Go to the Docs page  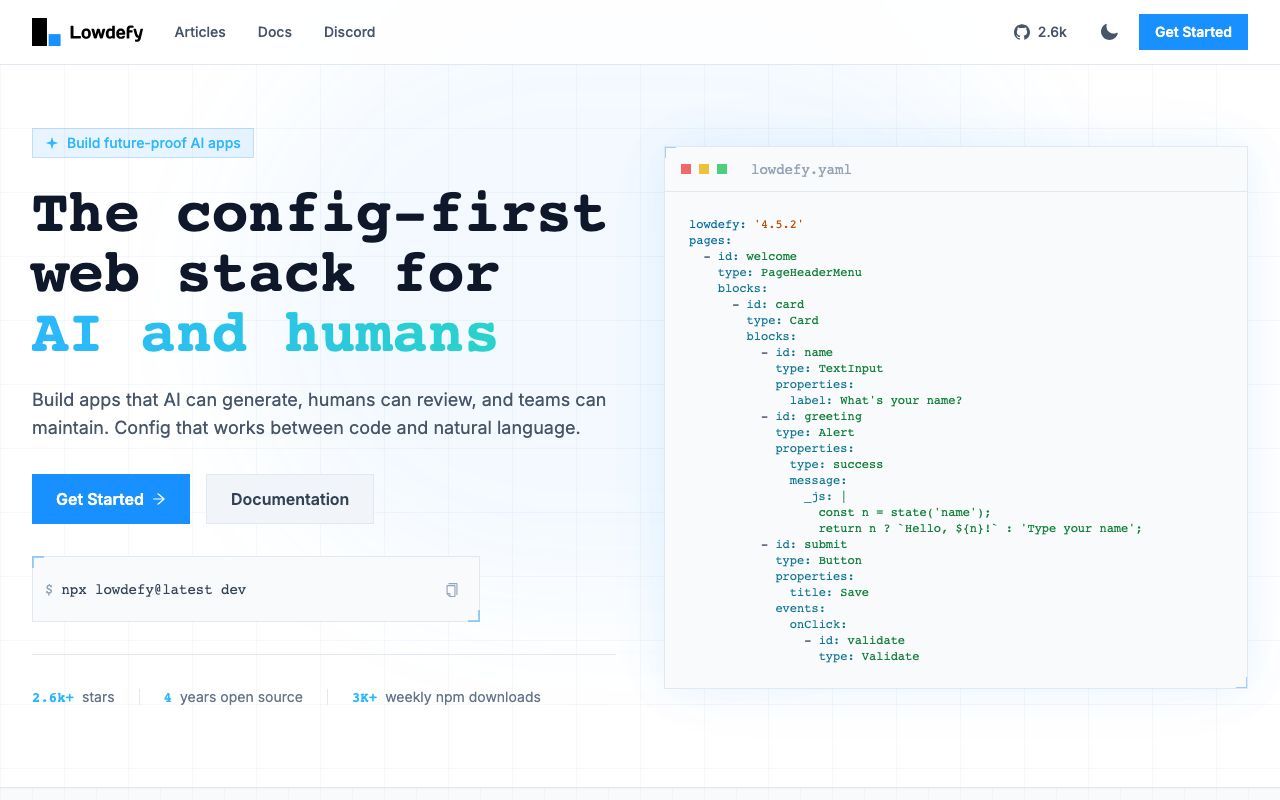click(x=275, y=32)
